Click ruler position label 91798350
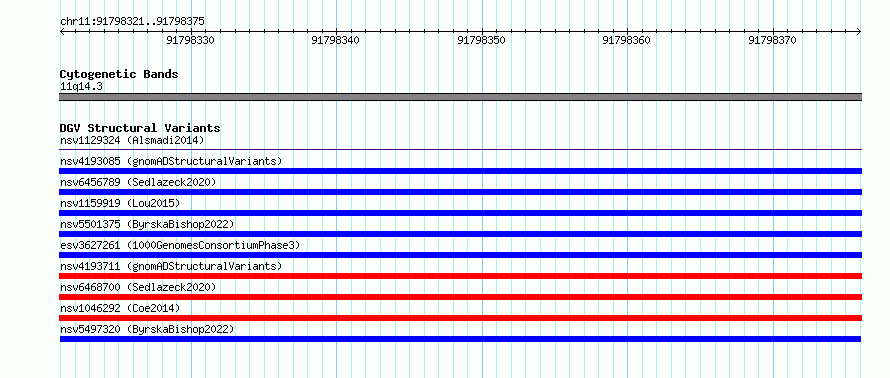Screen dimensions: 890x378 click(x=481, y=40)
